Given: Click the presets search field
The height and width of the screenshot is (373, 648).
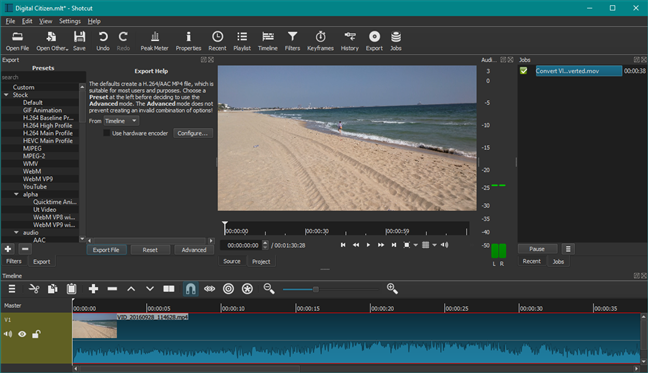Looking at the screenshot, I should [x=43, y=77].
